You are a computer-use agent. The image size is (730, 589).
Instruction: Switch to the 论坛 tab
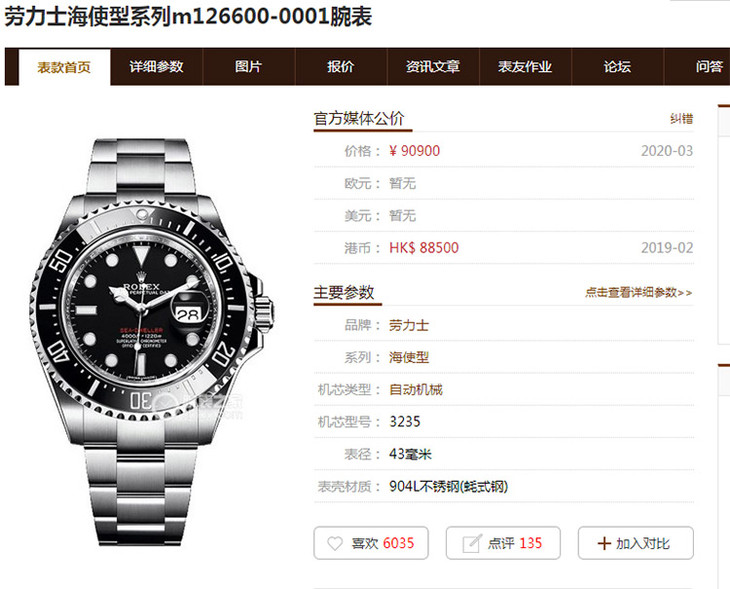(617, 67)
